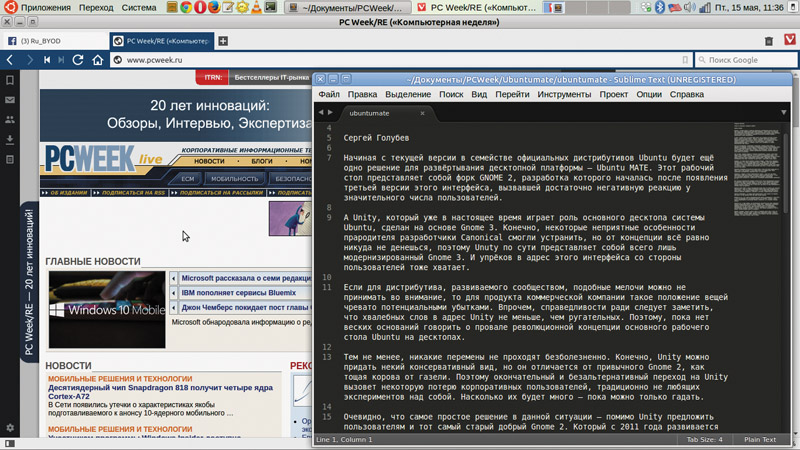The image size is (800, 450).
Task: Click arrow beside Microsoft news headline
Action: coord(173,278)
